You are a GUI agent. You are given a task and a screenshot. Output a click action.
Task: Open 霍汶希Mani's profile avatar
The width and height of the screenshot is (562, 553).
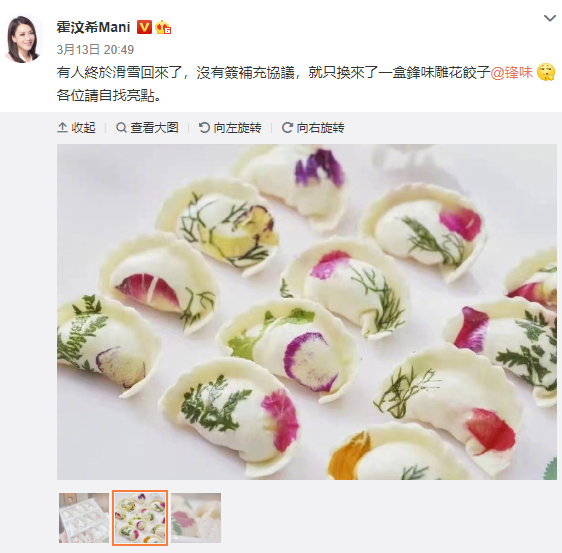23,39
